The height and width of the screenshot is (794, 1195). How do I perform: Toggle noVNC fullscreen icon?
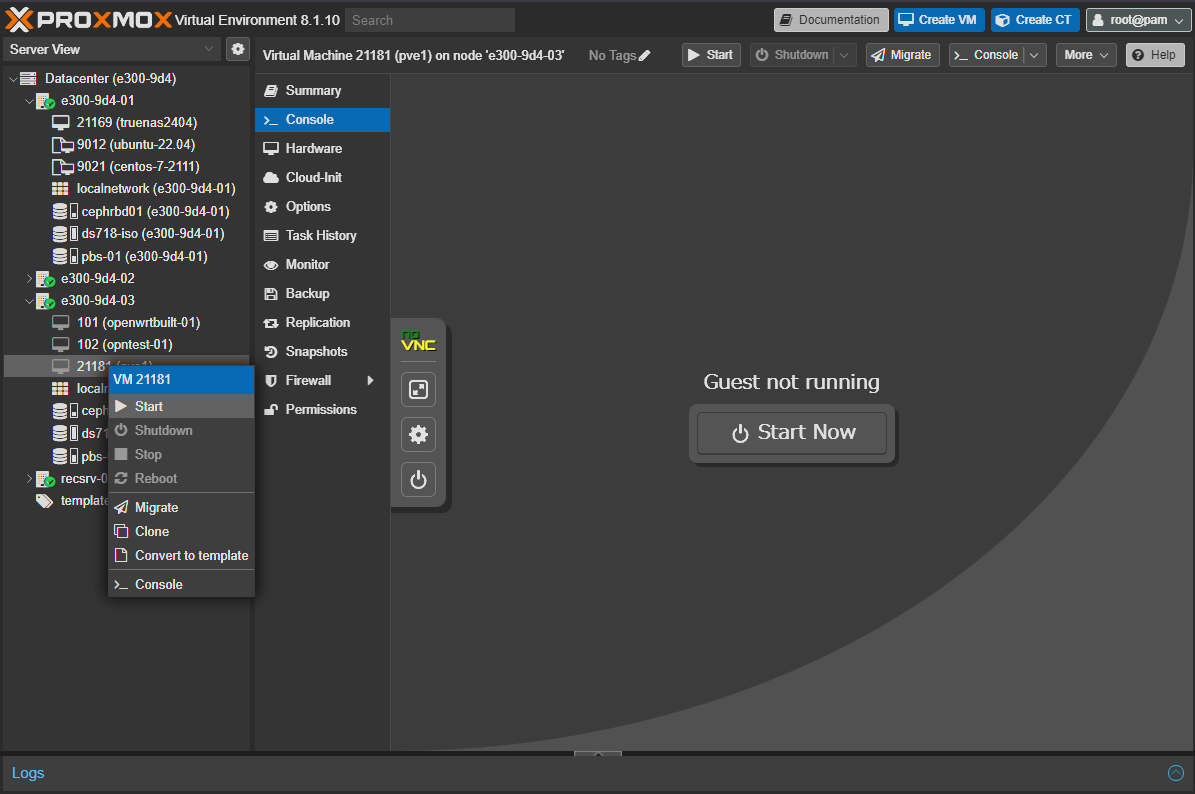[418, 390]
